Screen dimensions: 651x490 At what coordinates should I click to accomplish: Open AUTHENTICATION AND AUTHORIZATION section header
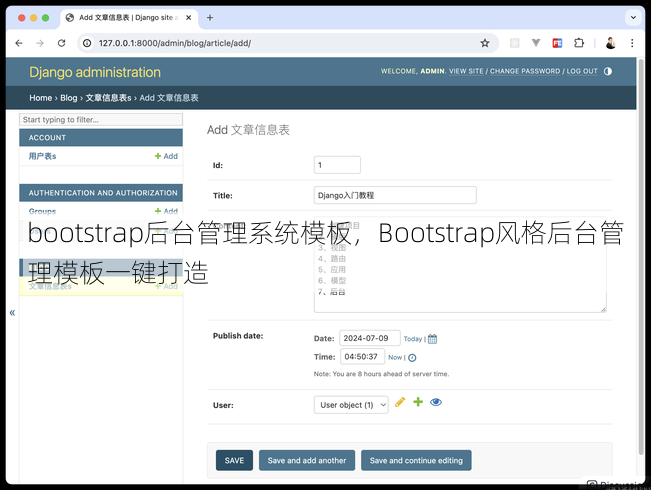click(101, 193)
